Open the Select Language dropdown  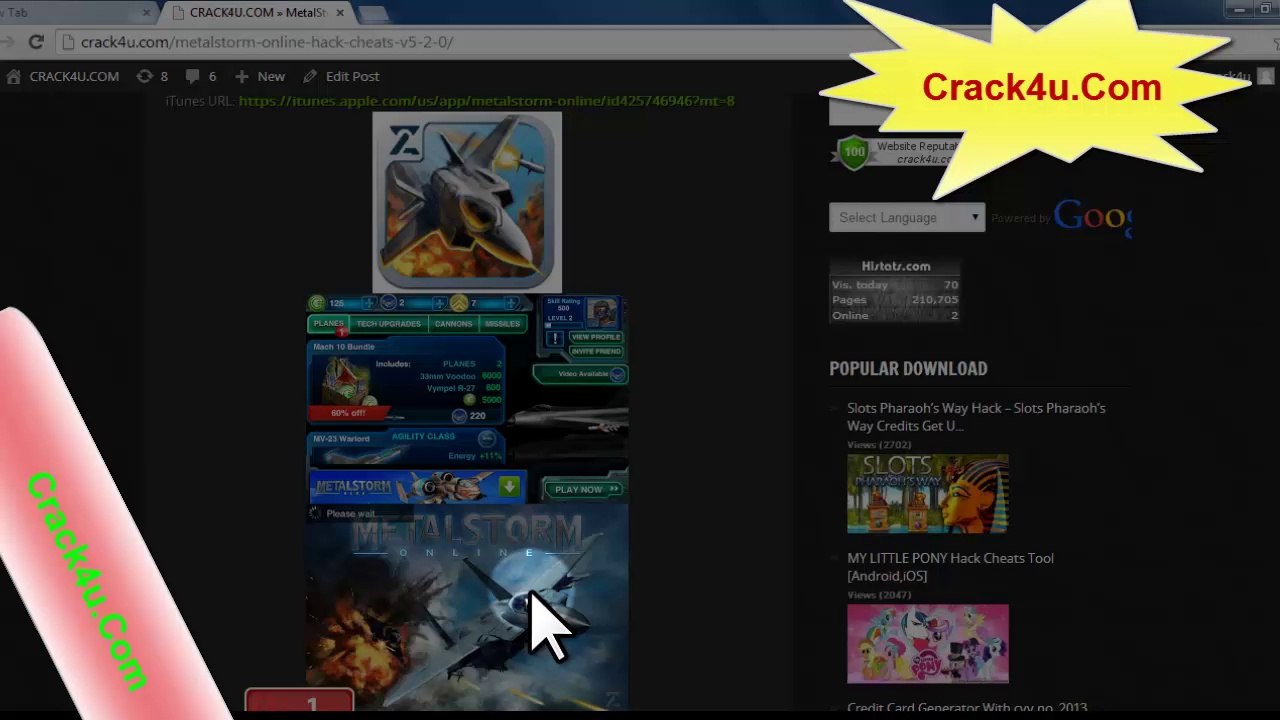(x=907, y=217)
